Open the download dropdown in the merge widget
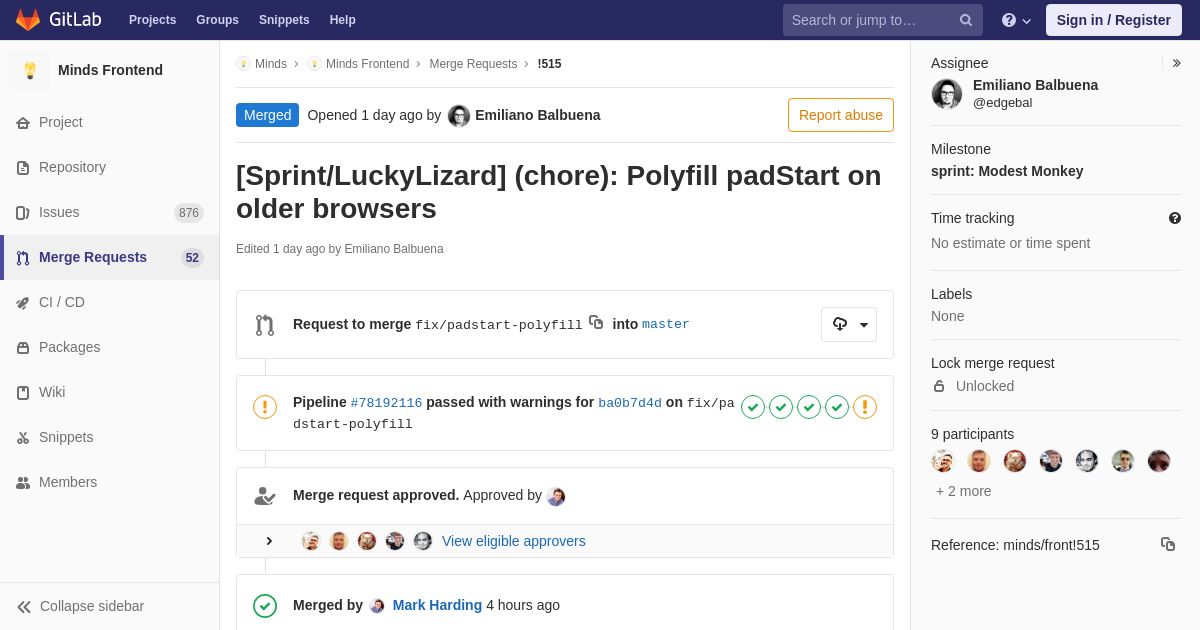The width and height of the screenshot is (1200, 630). click(x=849, y=324)
